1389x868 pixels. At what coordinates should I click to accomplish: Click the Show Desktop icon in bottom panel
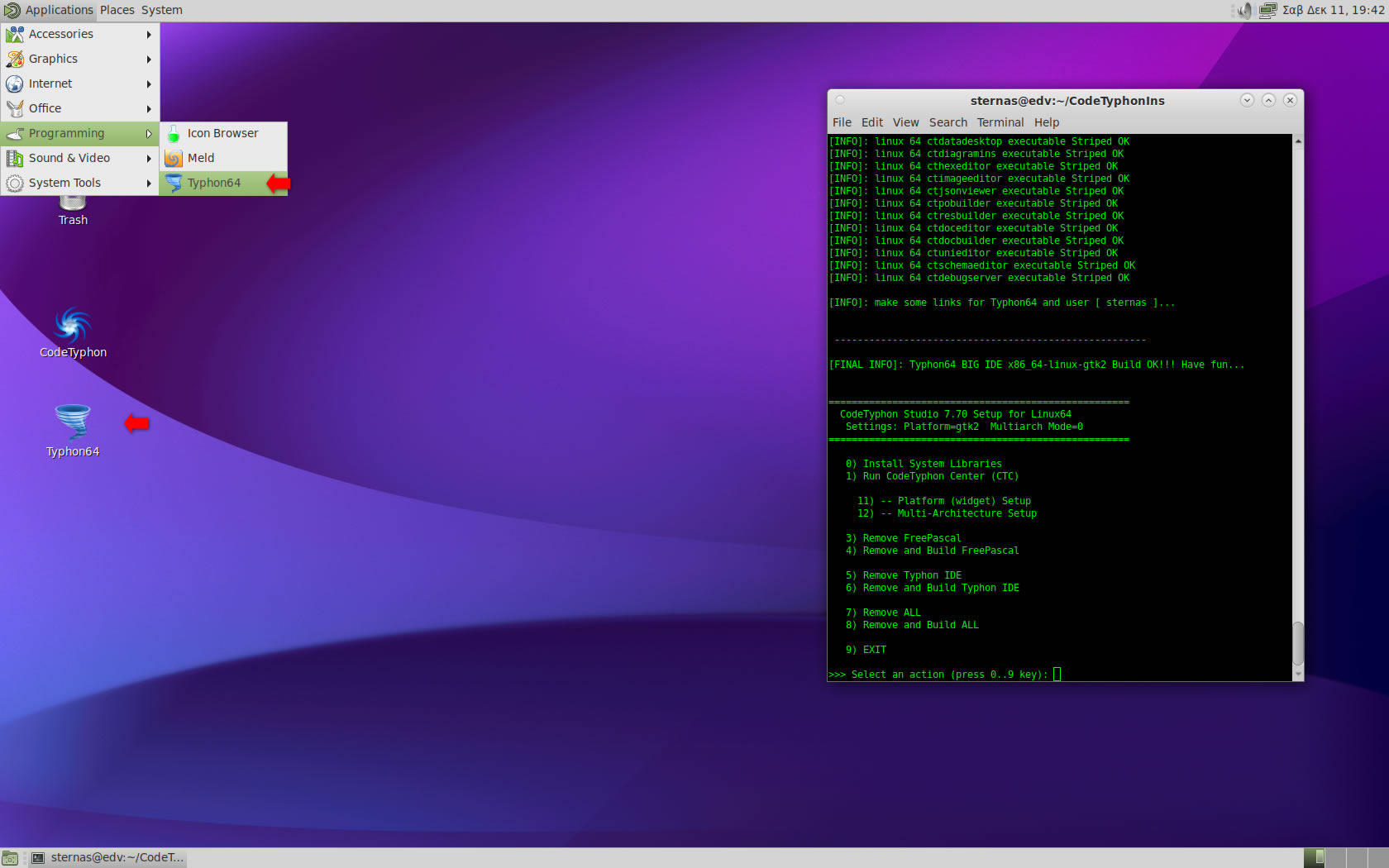[10, 858]
